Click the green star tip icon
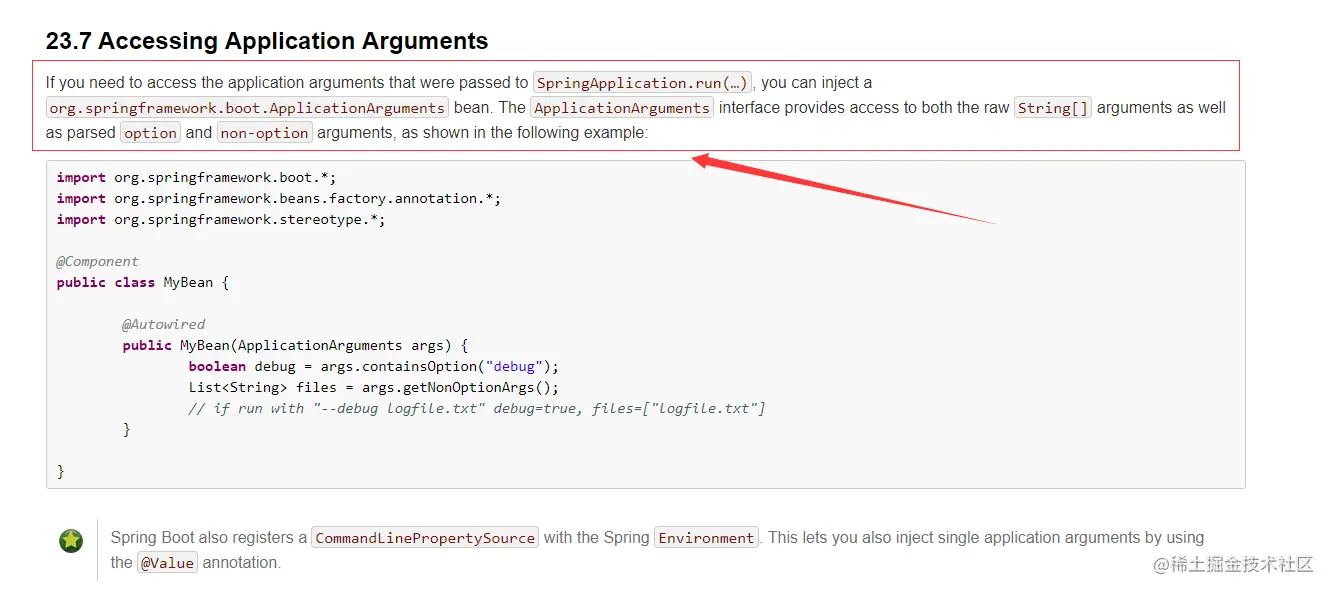The image size is (1332, 593). [x=71, y=541]
